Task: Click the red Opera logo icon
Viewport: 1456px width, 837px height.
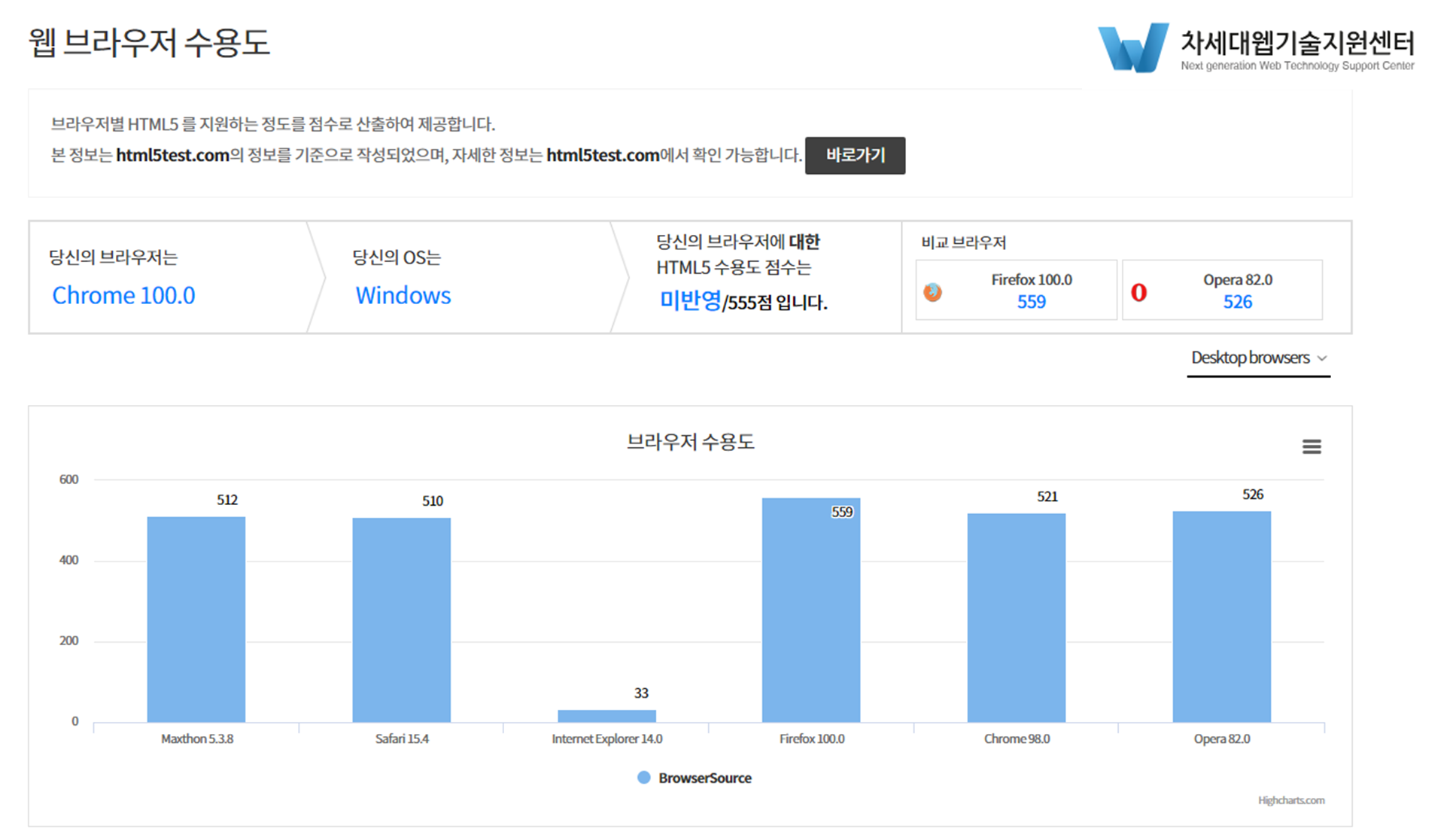Action: 1138,292
